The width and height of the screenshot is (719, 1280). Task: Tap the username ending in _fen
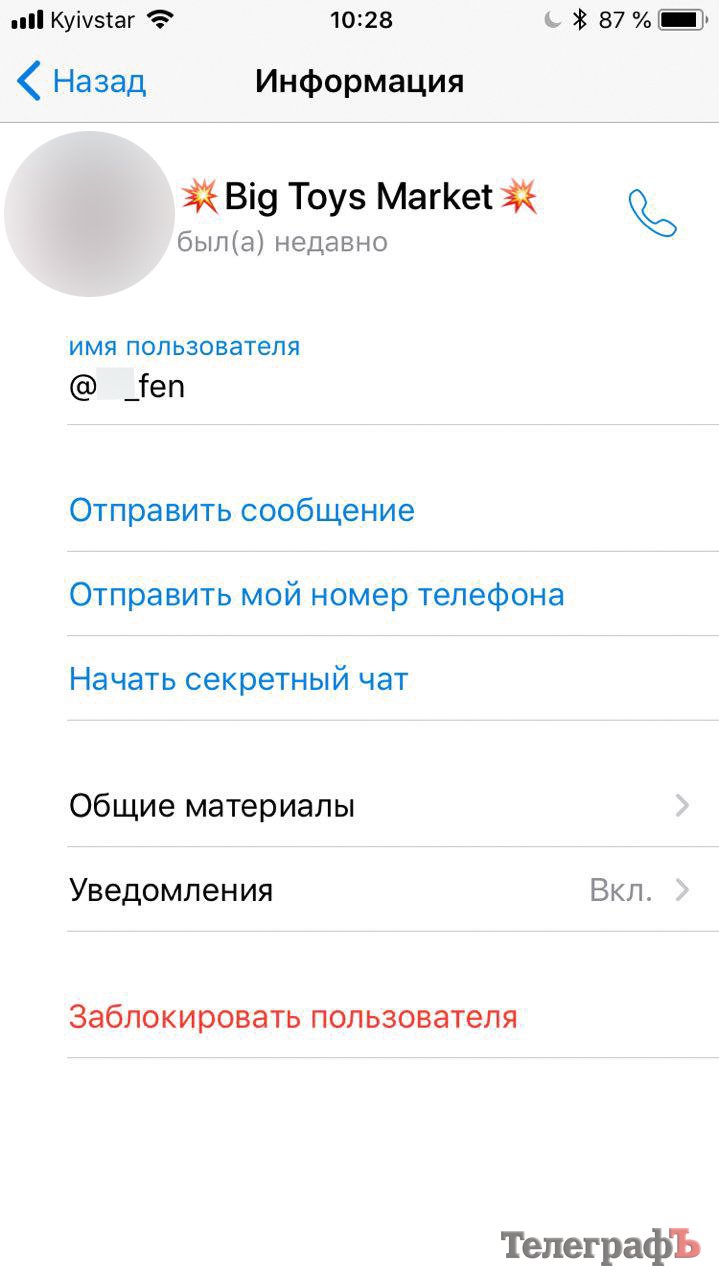[x=127, y=387]
